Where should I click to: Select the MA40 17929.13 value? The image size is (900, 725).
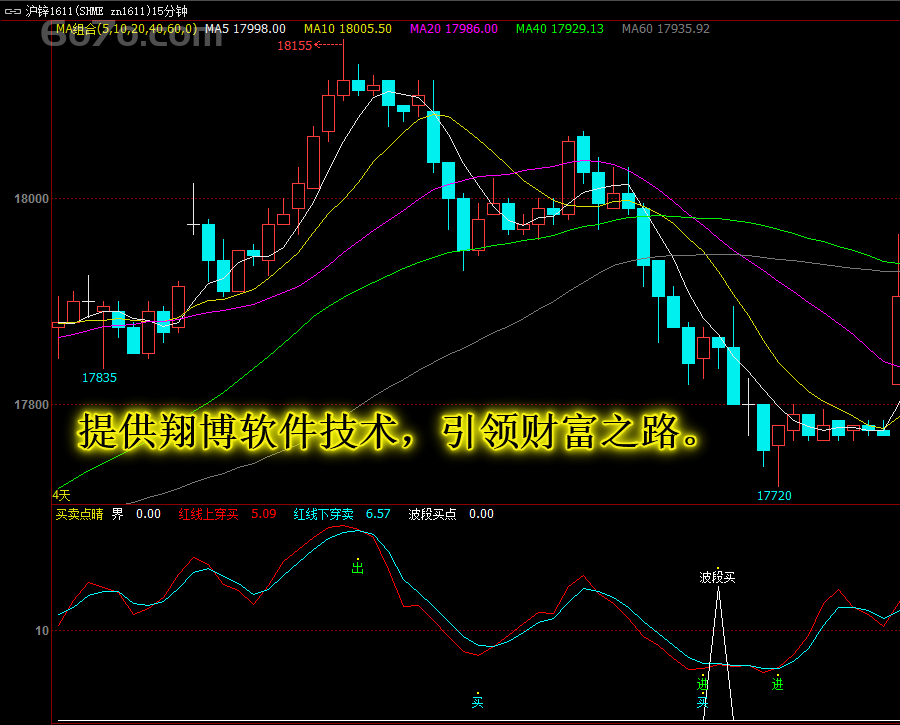click(x=560, y=28)
